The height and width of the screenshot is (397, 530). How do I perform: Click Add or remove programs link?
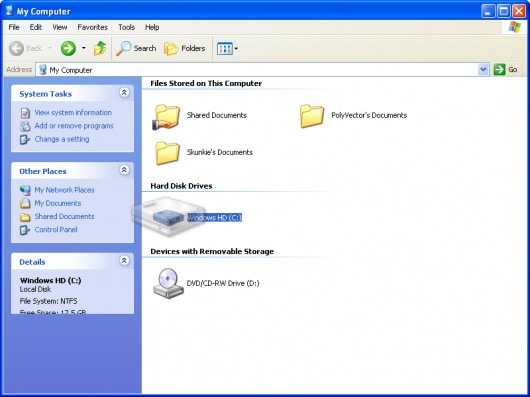pos(74,126)
